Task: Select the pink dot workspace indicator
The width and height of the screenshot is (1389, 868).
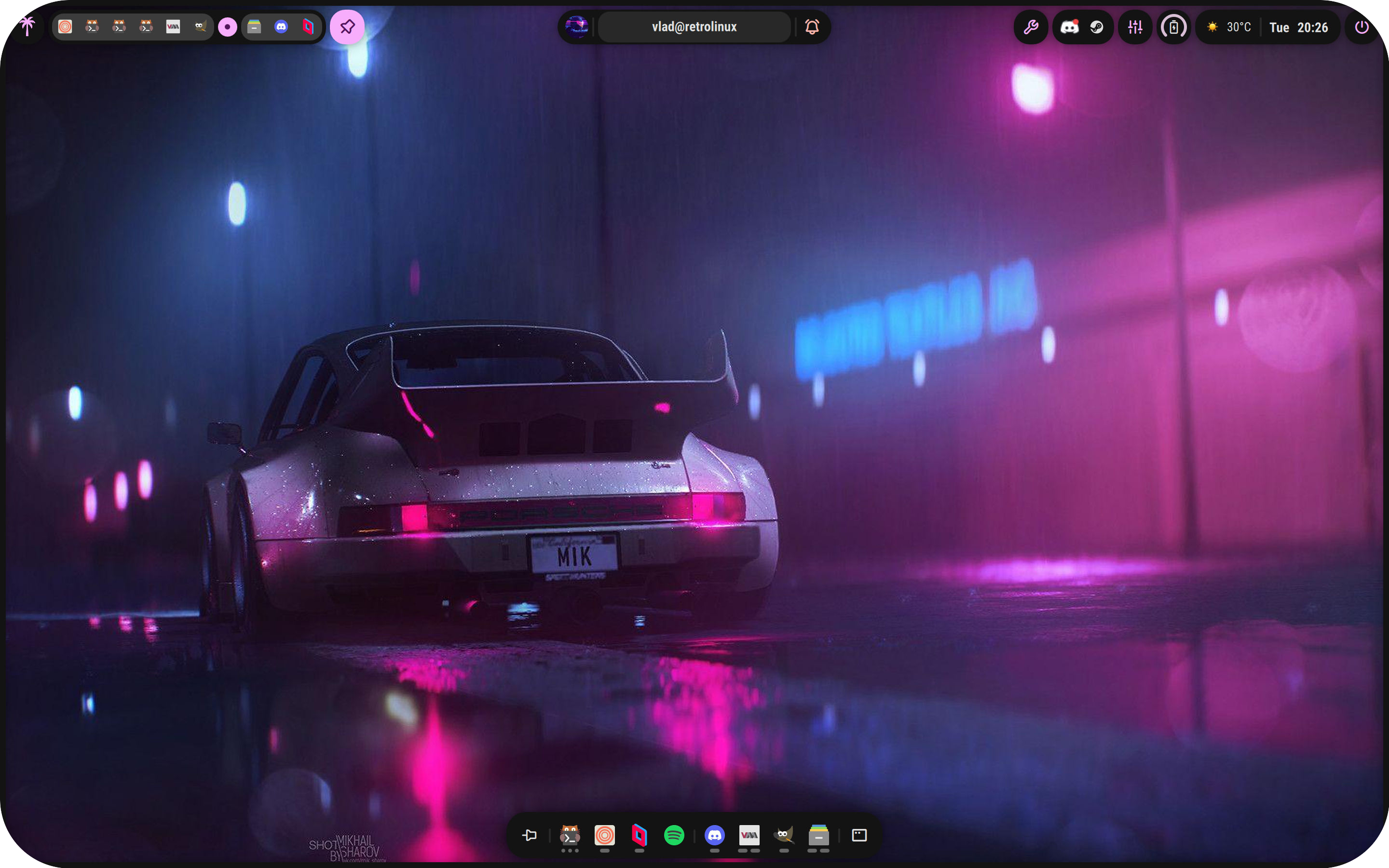Action: [227, 27]
